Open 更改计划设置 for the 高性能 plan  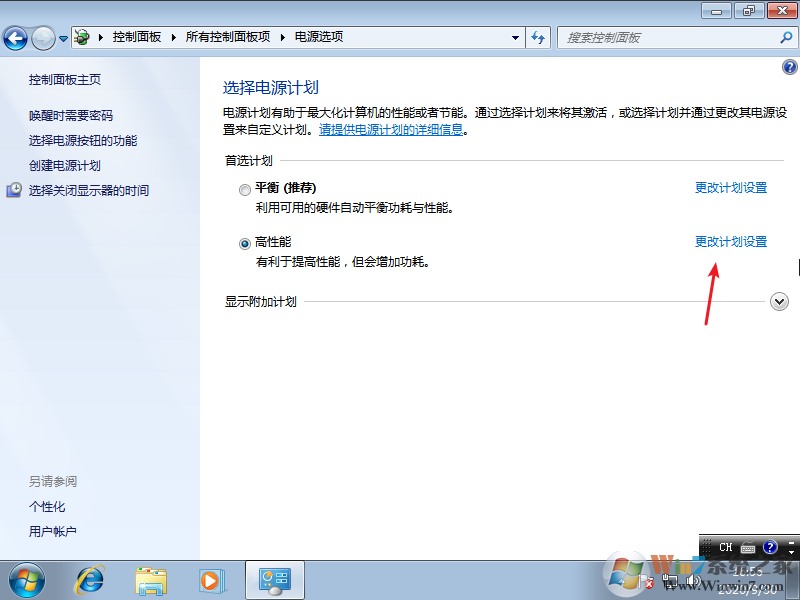click(731, 241)
